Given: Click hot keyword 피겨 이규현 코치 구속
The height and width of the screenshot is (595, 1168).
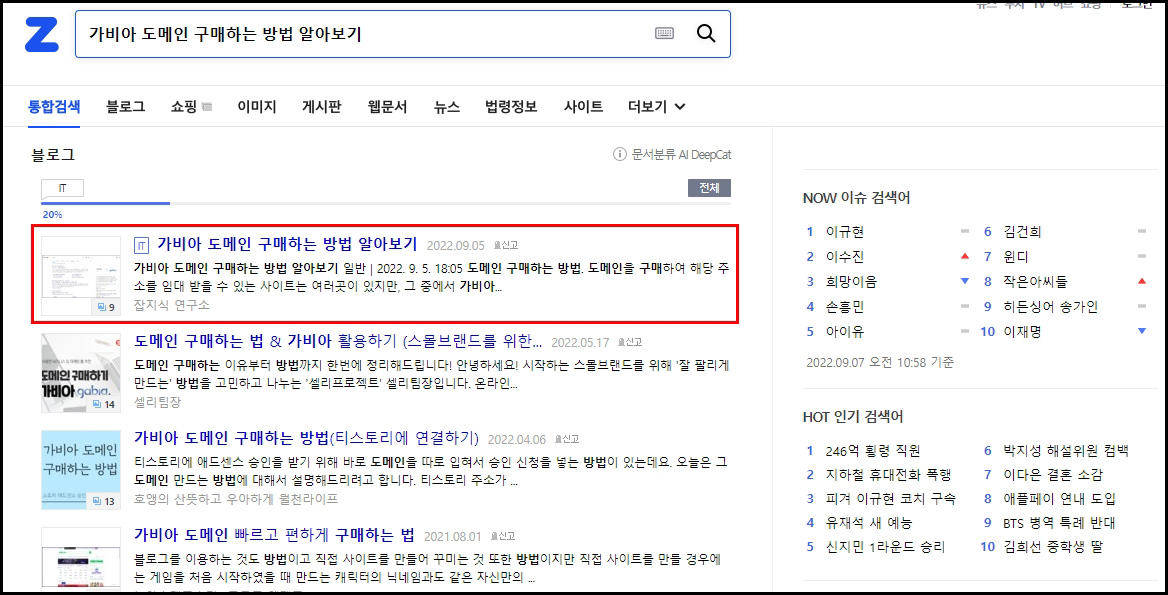Looking at the screenshot, I should 891,498.
